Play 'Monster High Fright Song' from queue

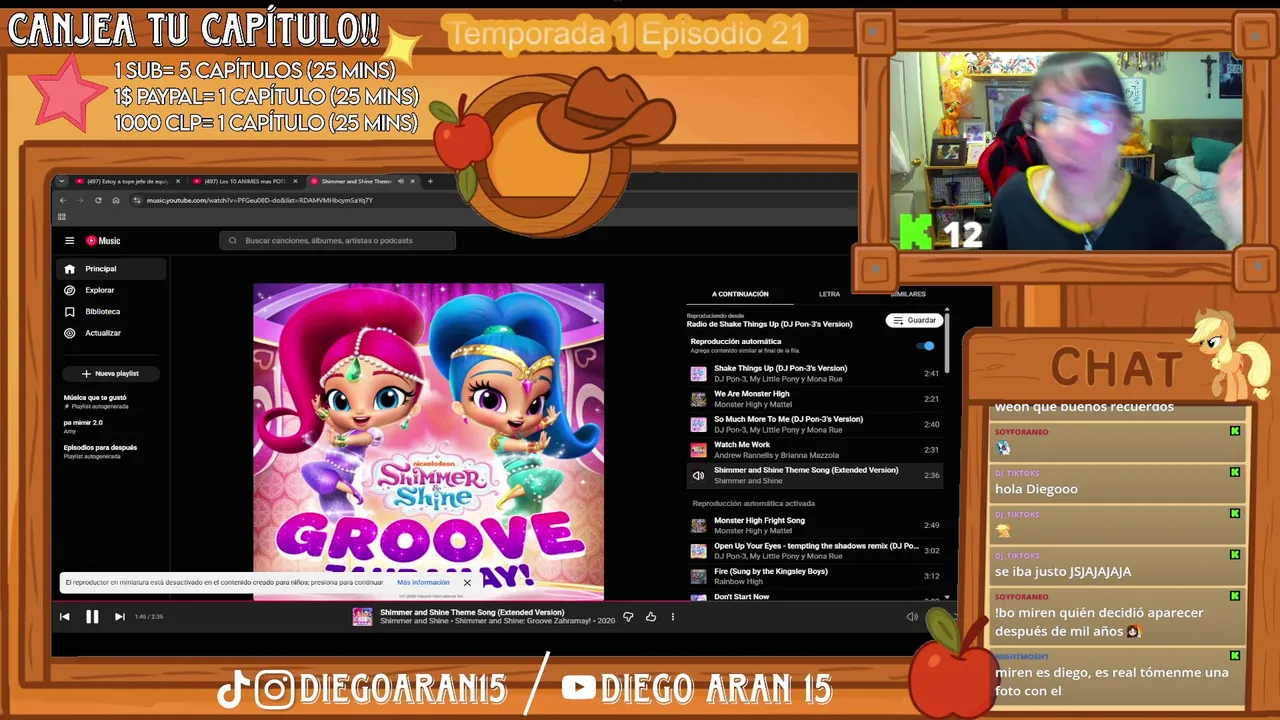coord(815,525)
